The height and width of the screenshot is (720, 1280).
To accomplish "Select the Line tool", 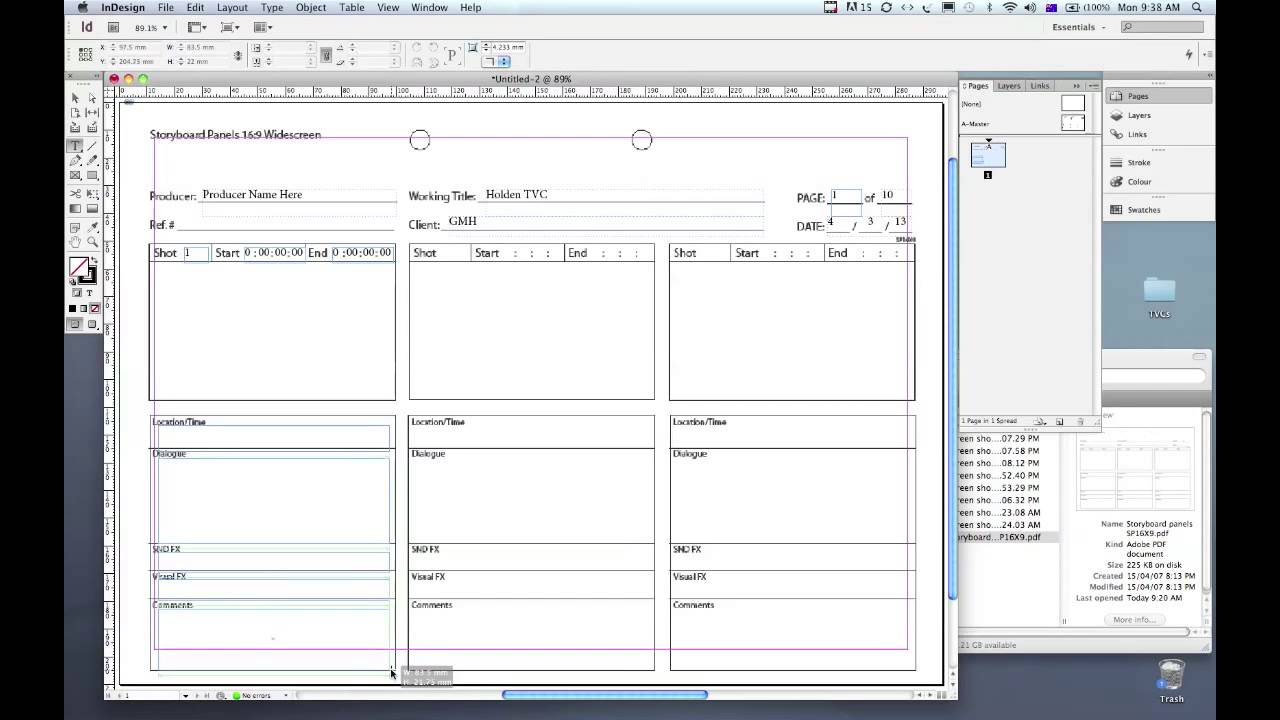I will [x=92, y=146].
